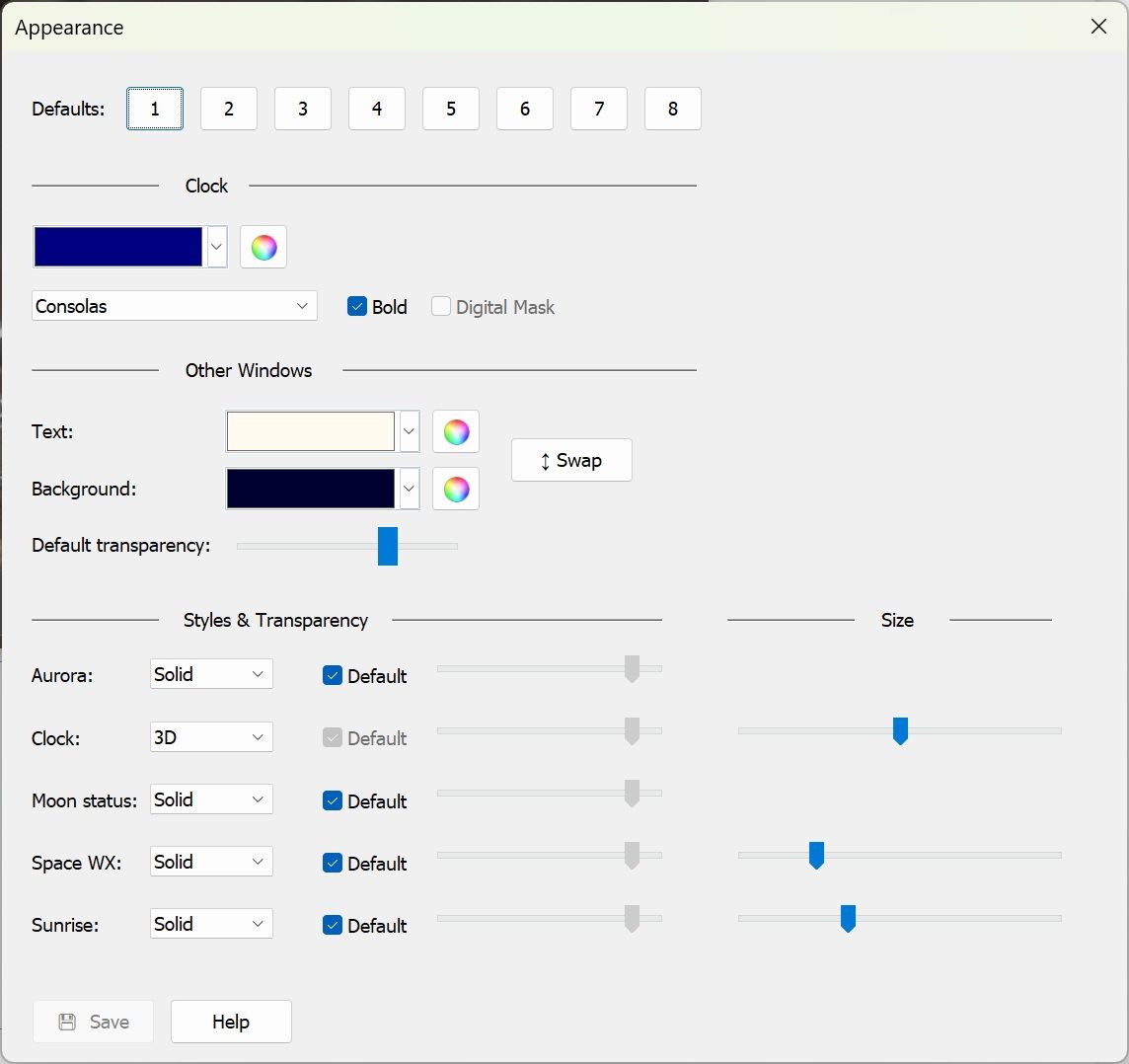Open color wheel picker for Background color
Image resolution: width=1129 pixels, height=1064 pixels.
[x=456, y=489]
